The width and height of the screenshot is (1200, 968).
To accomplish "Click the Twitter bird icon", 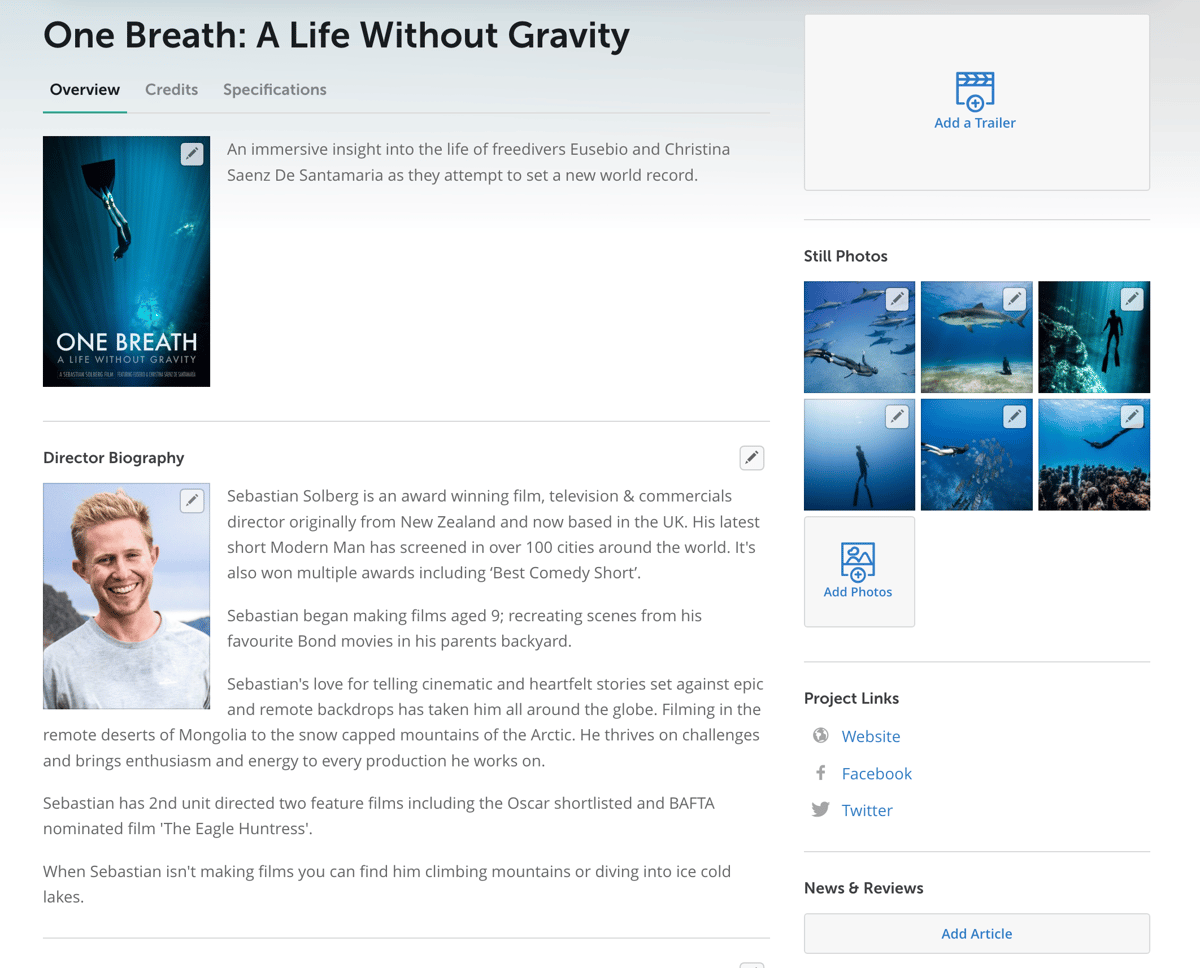I will click(x=821, y=810).
